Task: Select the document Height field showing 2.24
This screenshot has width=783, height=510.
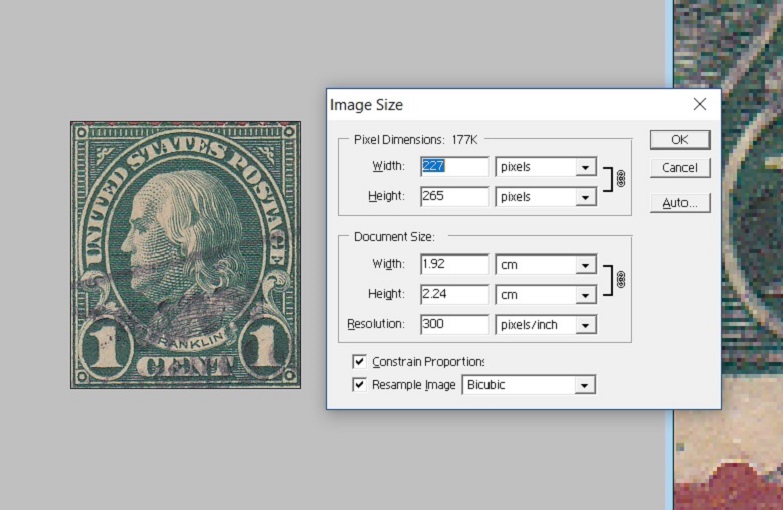Action: tap(454, 294)
